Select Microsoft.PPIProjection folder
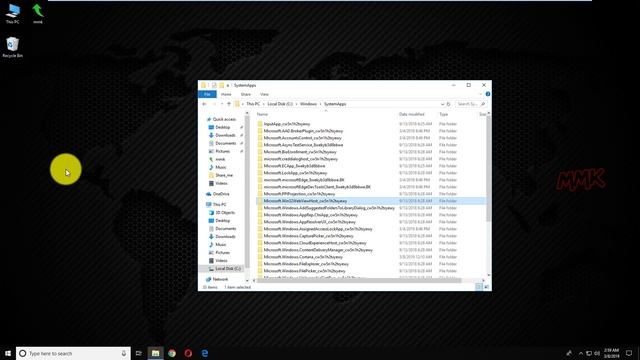640x360 pixels. pyautogui.click(x=299, y=194)
